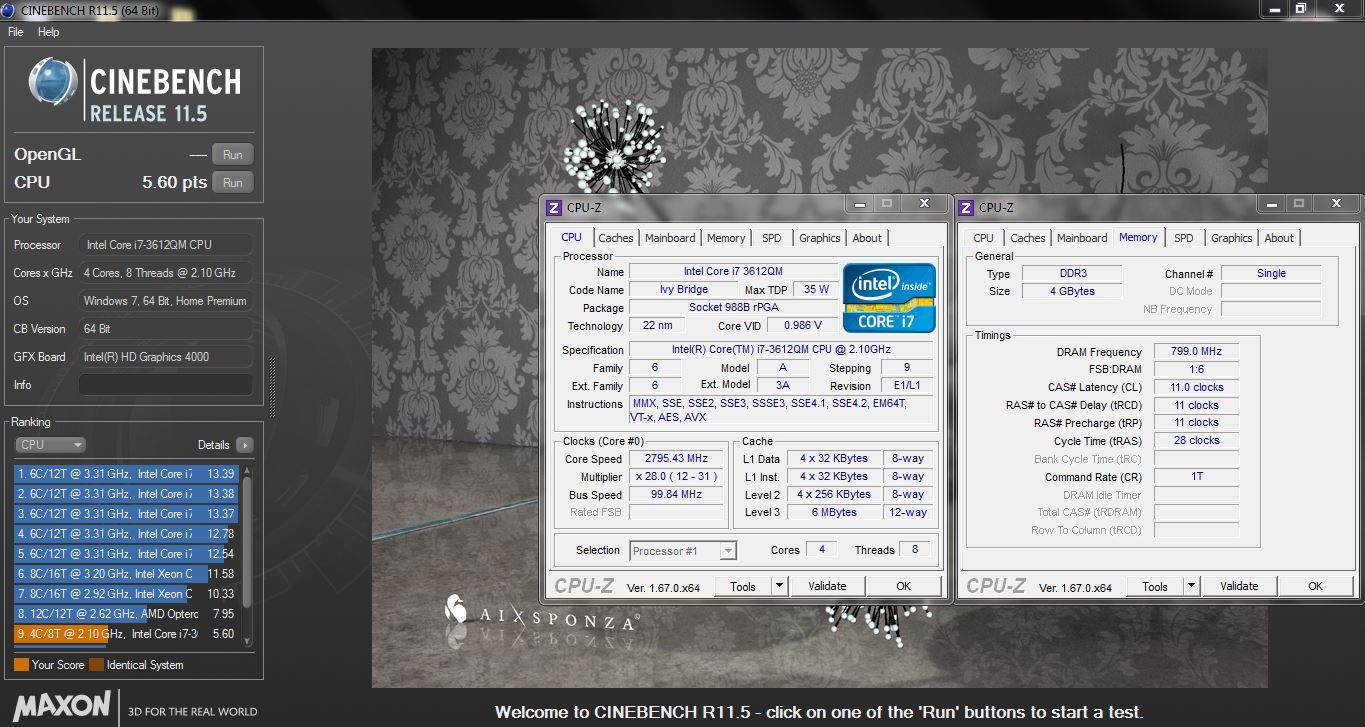Click CPU-Z icon in left window title bar
Screen dimensions: 1365x727
pos(554,208)
